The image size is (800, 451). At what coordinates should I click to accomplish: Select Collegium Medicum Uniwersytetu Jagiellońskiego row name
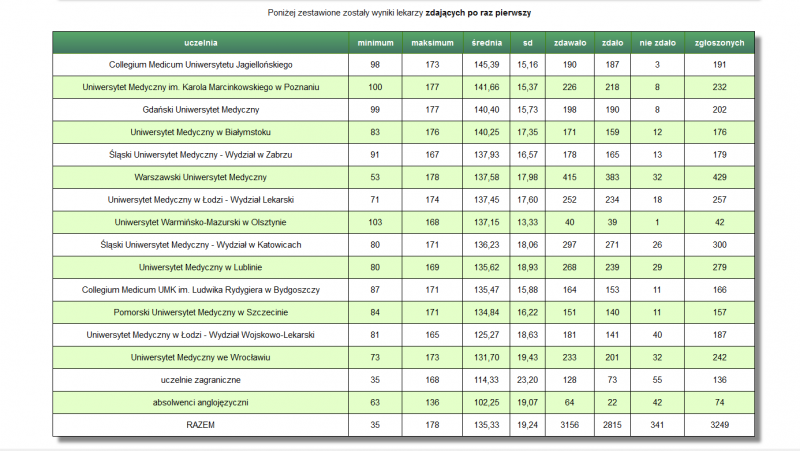(x=201, y=64)
